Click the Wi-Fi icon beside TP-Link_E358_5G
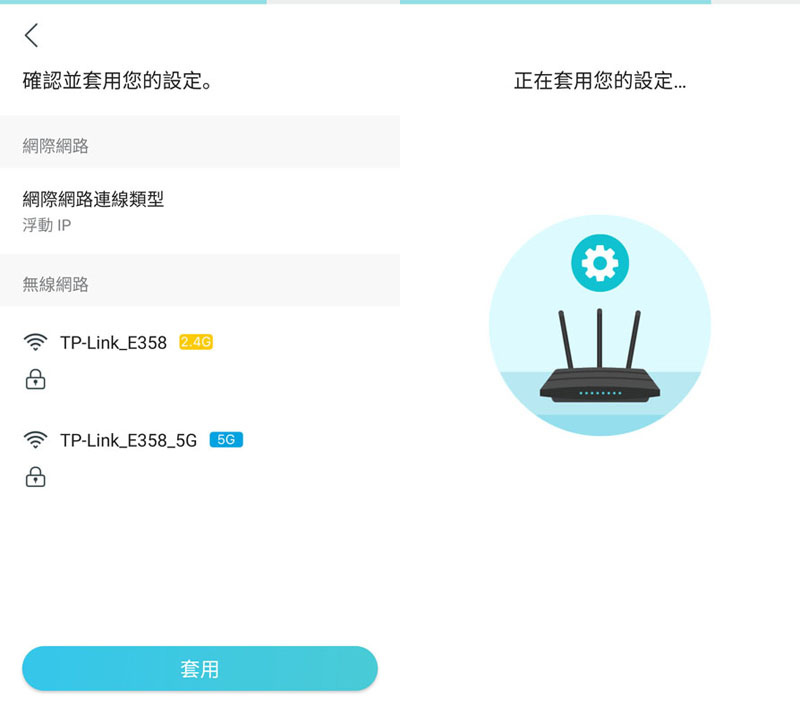The width and height of the screenshot is (800, 716). point(35,439)
